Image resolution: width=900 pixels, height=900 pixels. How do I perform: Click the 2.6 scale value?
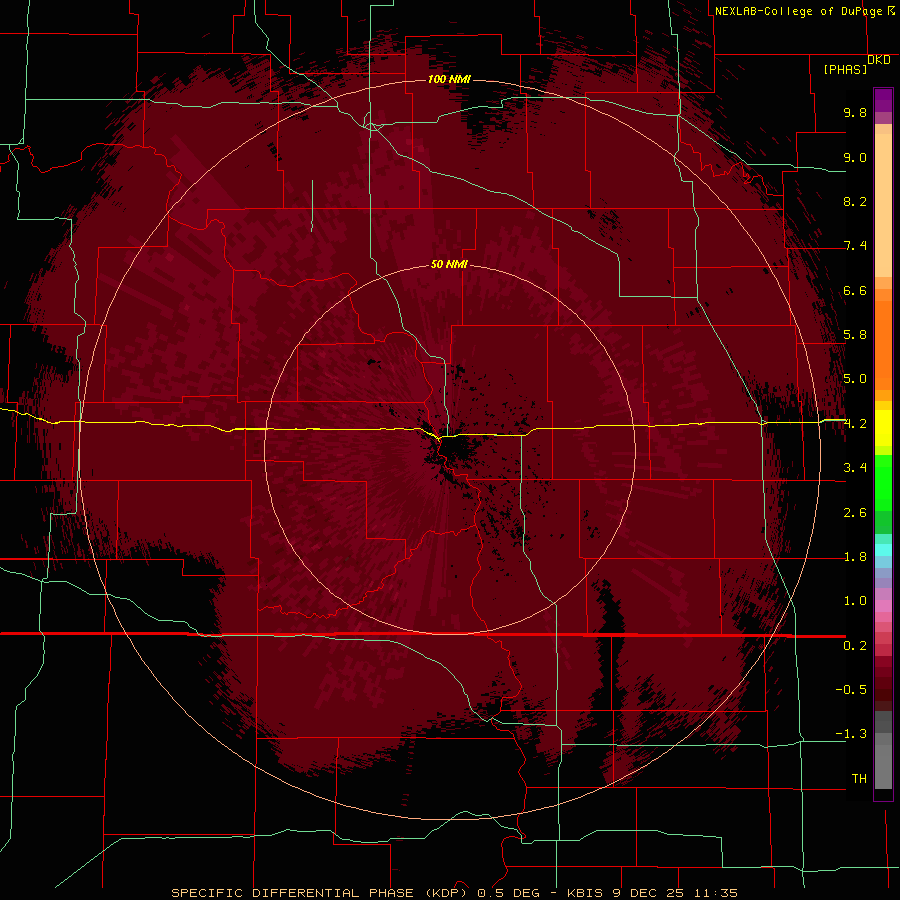click(x=855, y=513)
